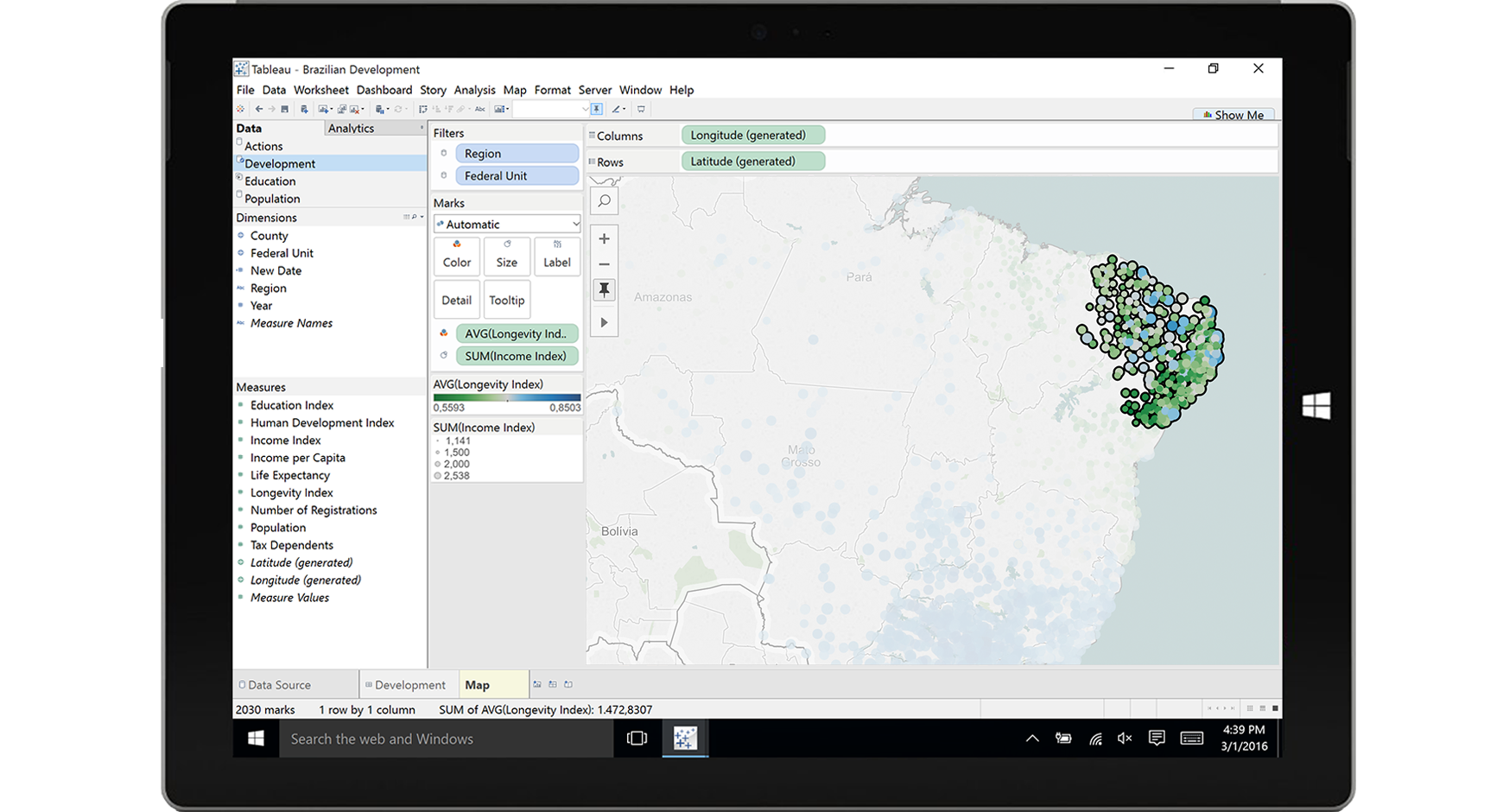Enter presentation mode from the toolbar

(641, 109)
